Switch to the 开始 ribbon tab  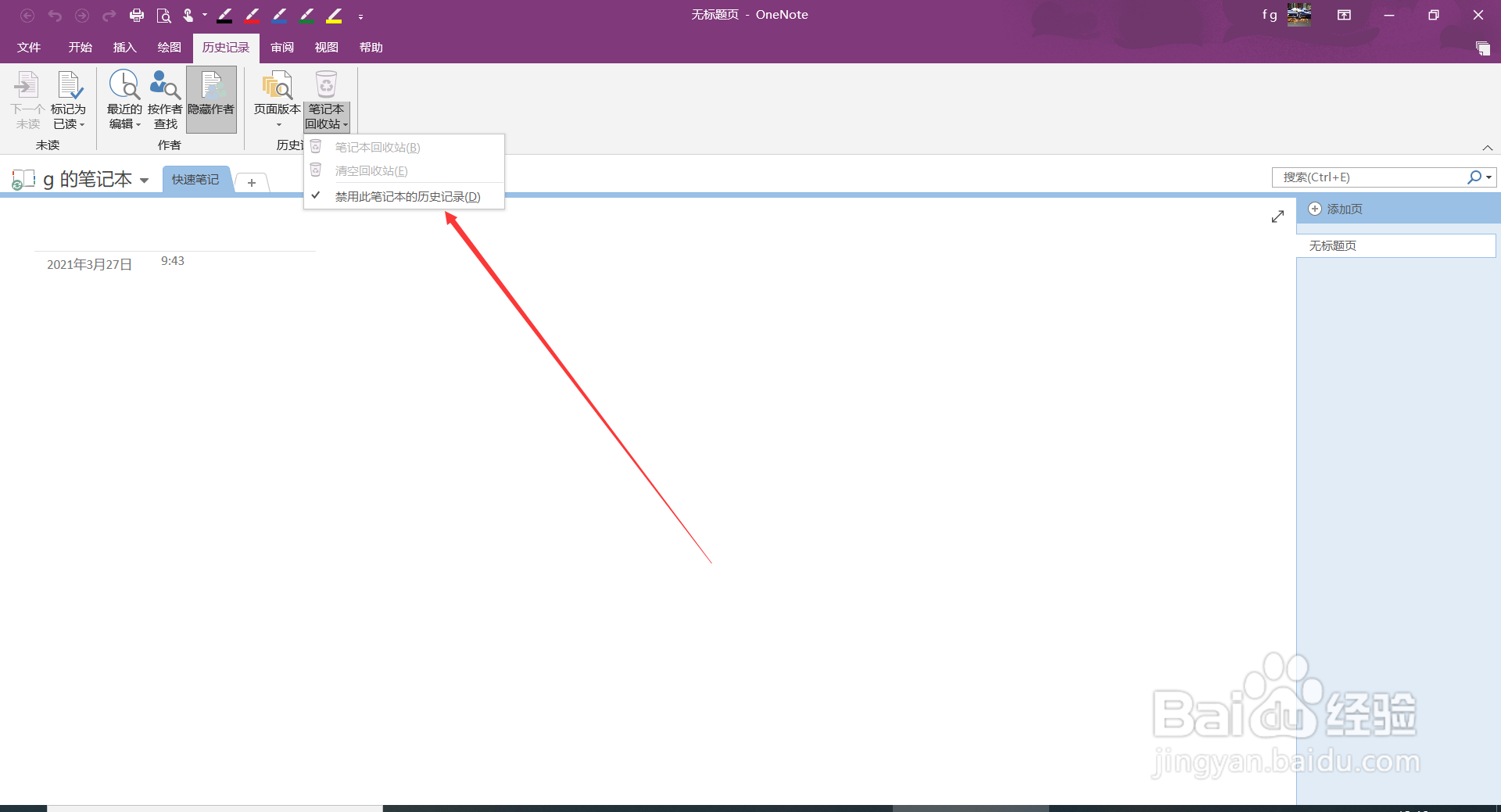pyautogui.click(x=80, y=48)
